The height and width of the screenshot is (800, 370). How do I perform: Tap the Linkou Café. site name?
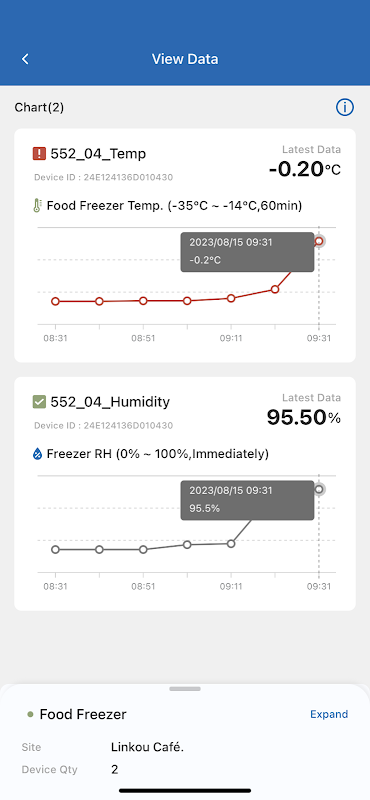(x=147, y=747)
